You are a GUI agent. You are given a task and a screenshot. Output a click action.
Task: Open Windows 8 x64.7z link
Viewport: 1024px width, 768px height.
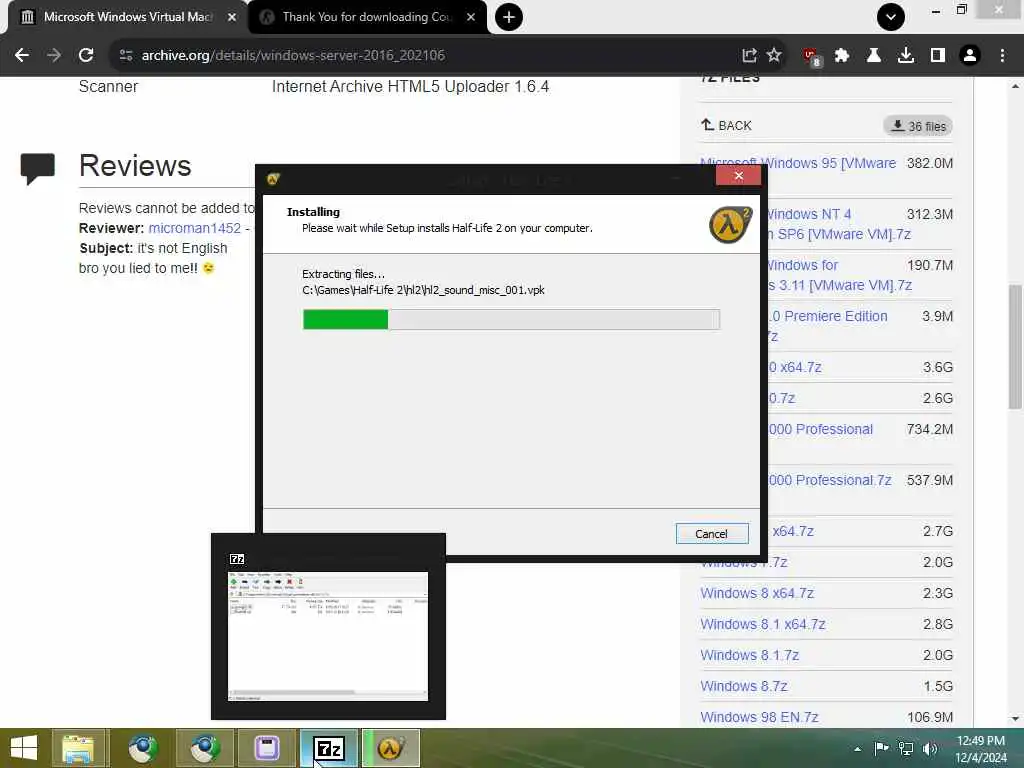click(757, 593)
